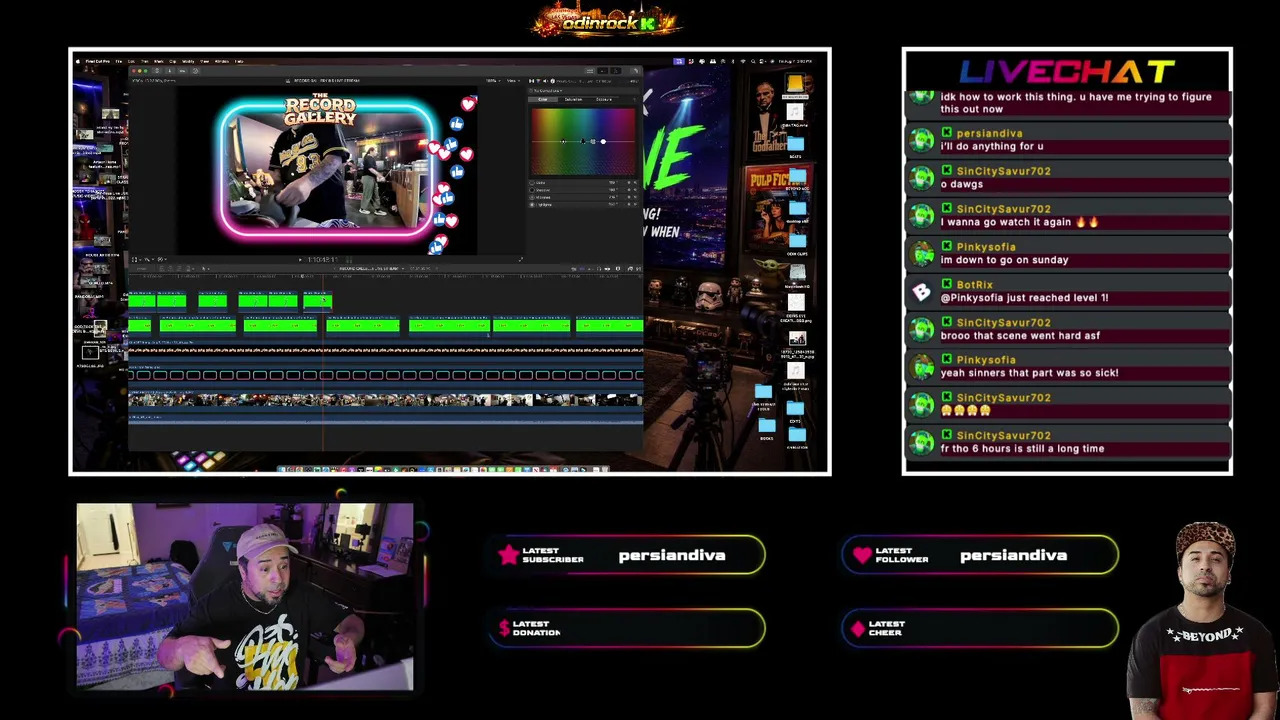Open the ODIN CLIPS folder on the desktop
Viewport: 1280px width, 720px height.
796,241
